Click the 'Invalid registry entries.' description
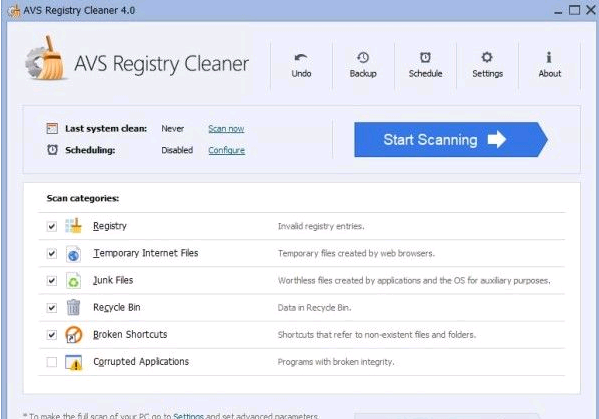 pyautogui.click(x=321, y=226)
